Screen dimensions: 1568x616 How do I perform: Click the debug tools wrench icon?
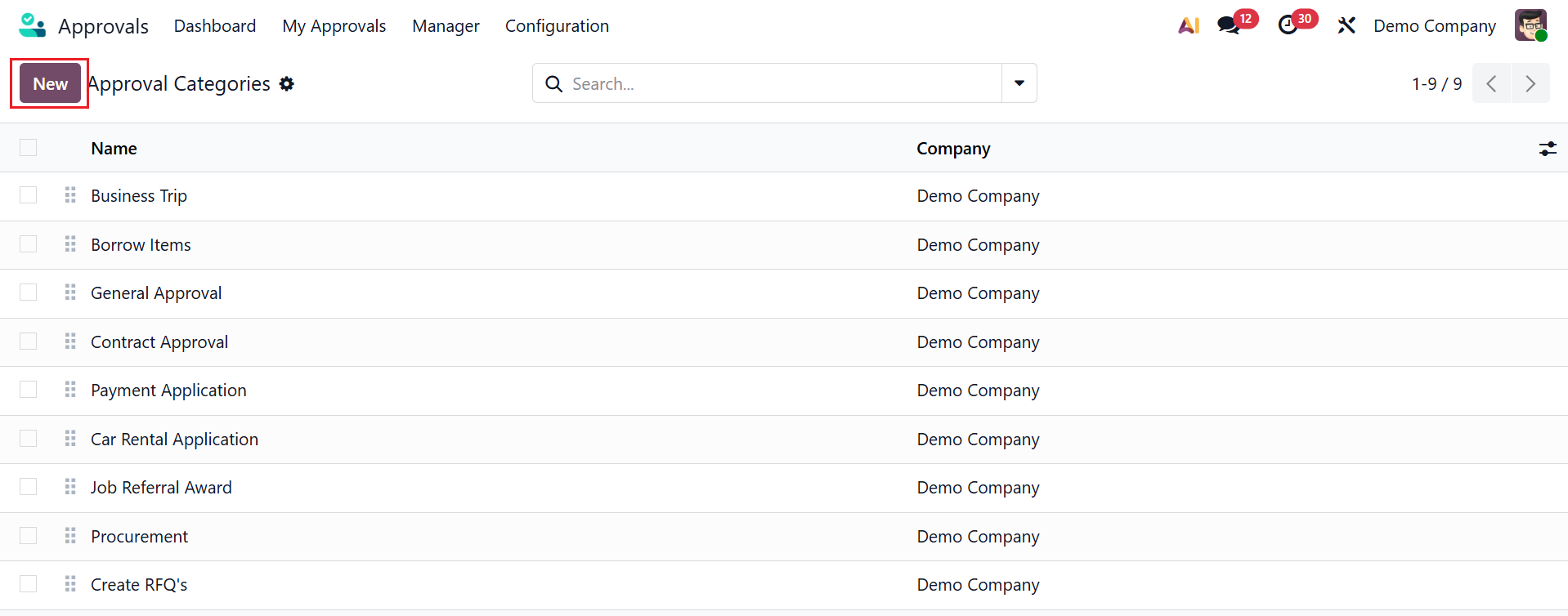point(1346,25)
